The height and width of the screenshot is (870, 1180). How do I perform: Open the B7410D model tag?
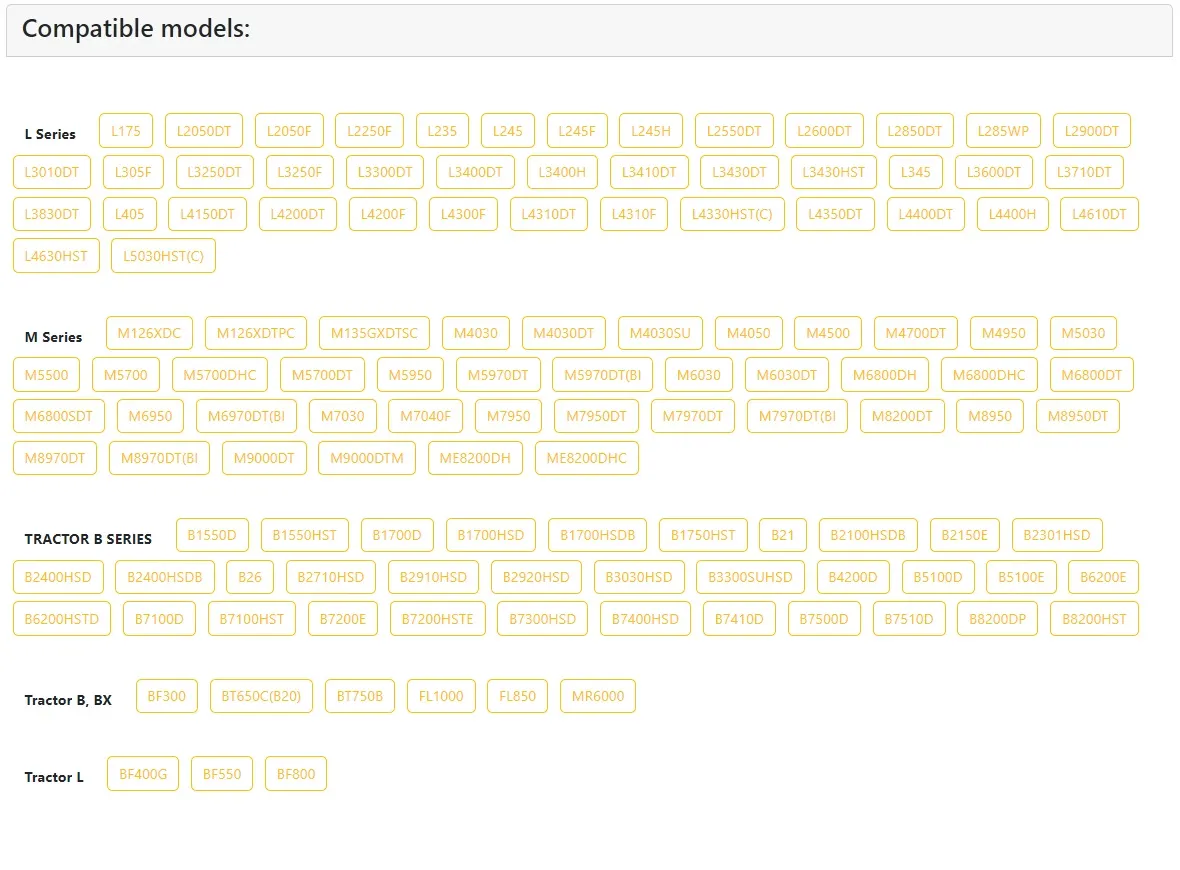[x=739, y=619]
